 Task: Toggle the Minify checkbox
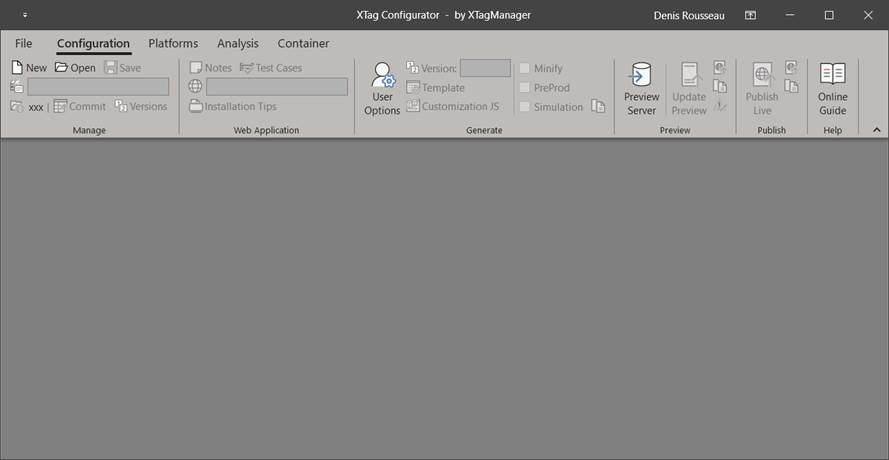pyautogui.click(x=524, y=68)
